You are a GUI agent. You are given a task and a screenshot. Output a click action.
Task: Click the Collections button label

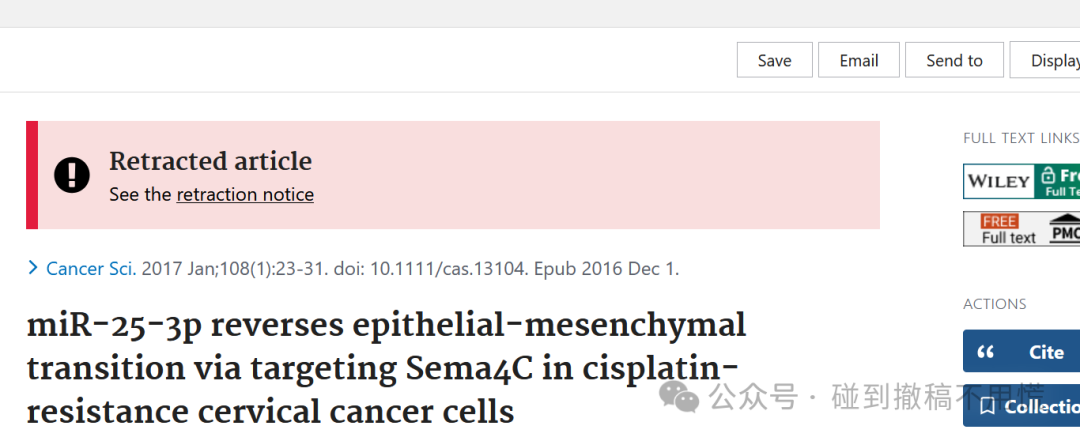(x=1042, y=407)
